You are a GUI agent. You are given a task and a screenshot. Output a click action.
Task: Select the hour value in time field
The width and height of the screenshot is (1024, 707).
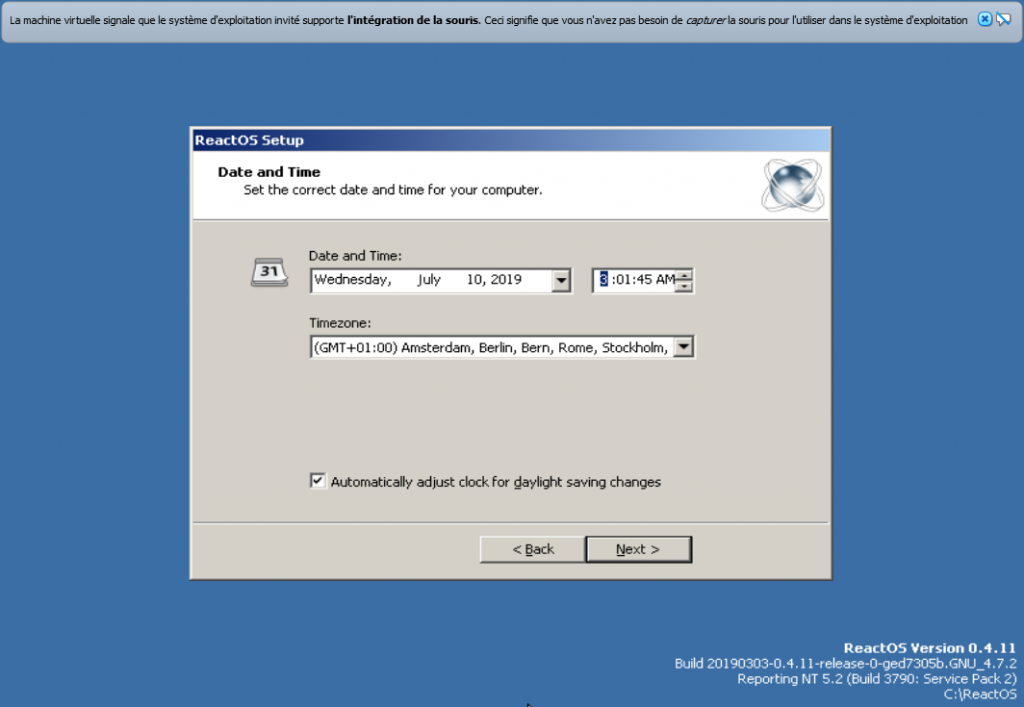(x=604, y=280)
